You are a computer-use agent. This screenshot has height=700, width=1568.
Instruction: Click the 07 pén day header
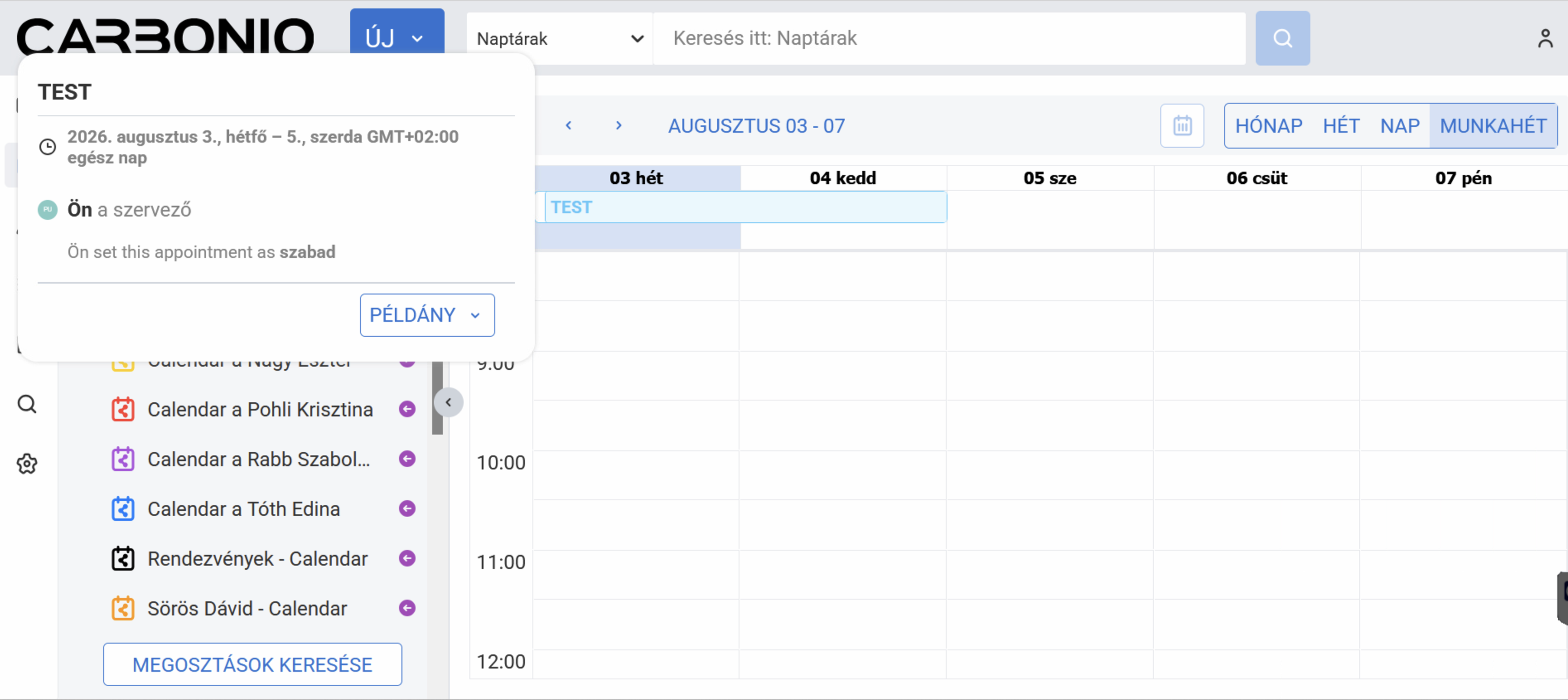coord(1463,178)
